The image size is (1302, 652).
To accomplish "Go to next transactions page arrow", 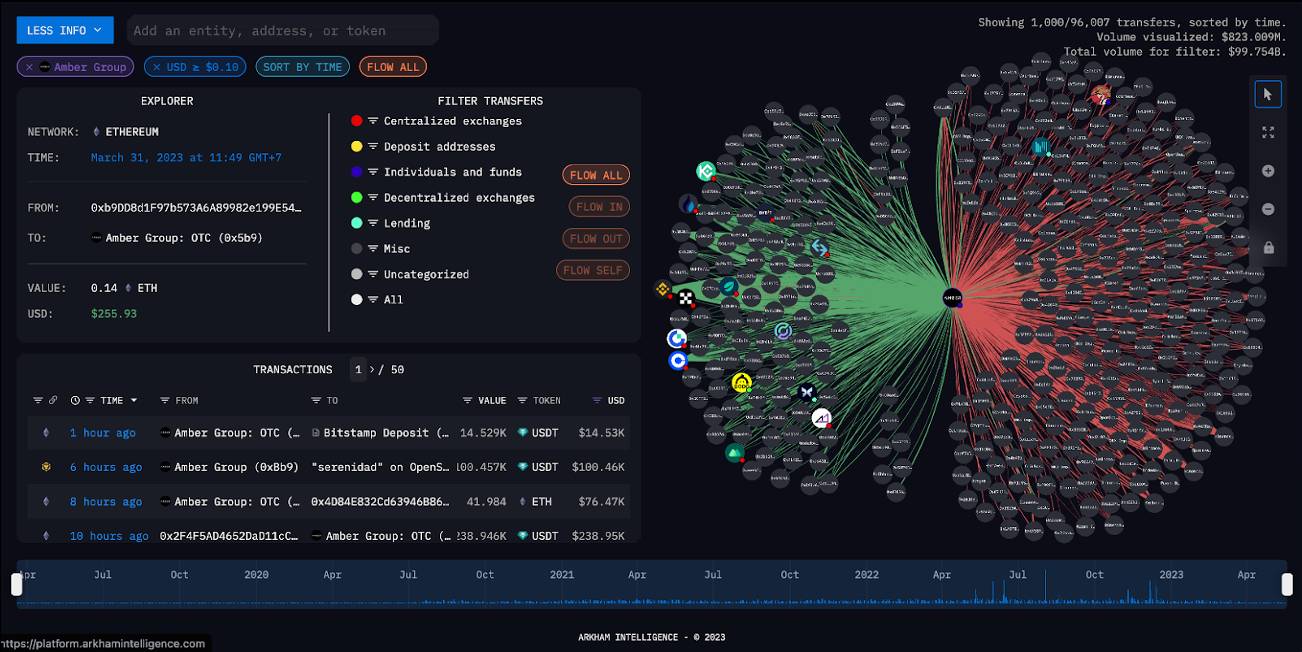I will pos(374,370).
